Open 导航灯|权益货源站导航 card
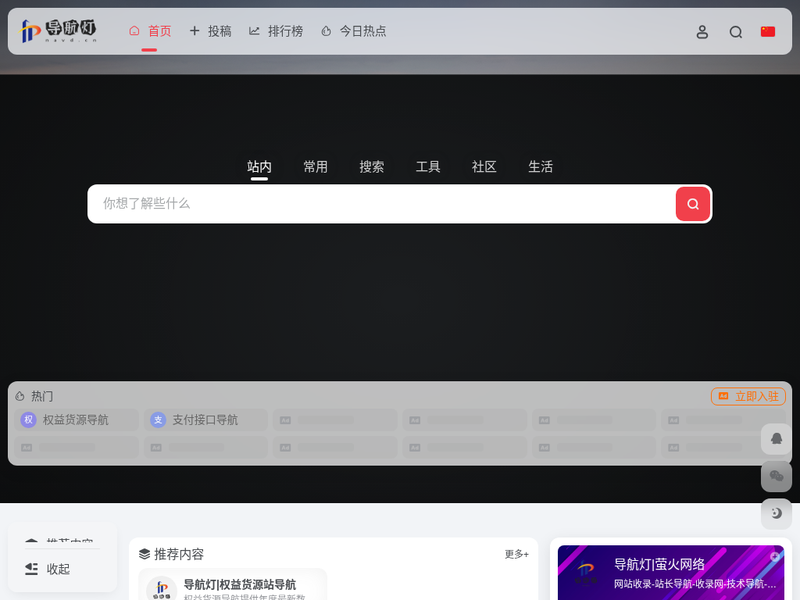The image size is (800, 600). pyautogui.click(x=233, y=584)
